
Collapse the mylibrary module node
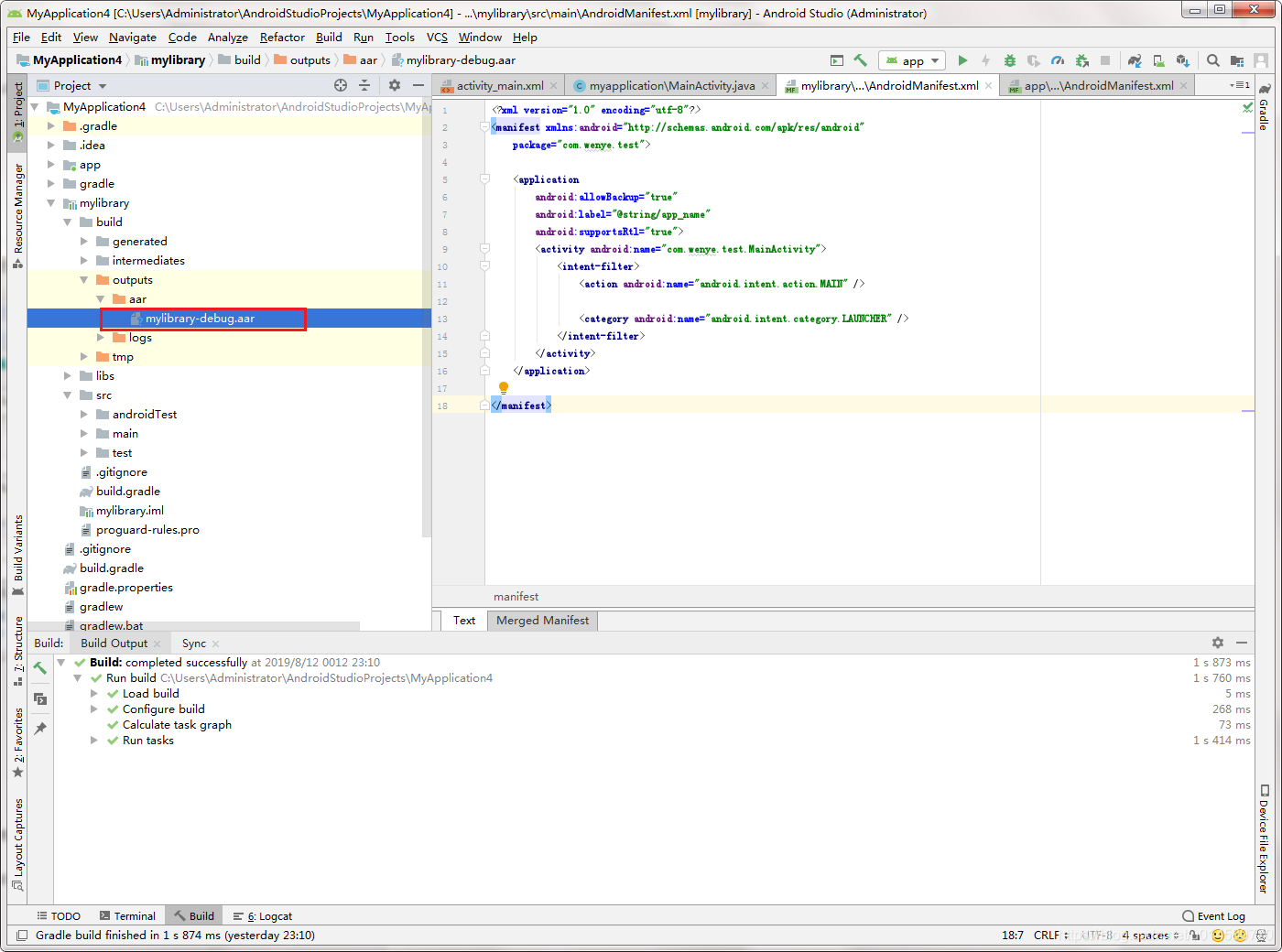tap(51, 203)
